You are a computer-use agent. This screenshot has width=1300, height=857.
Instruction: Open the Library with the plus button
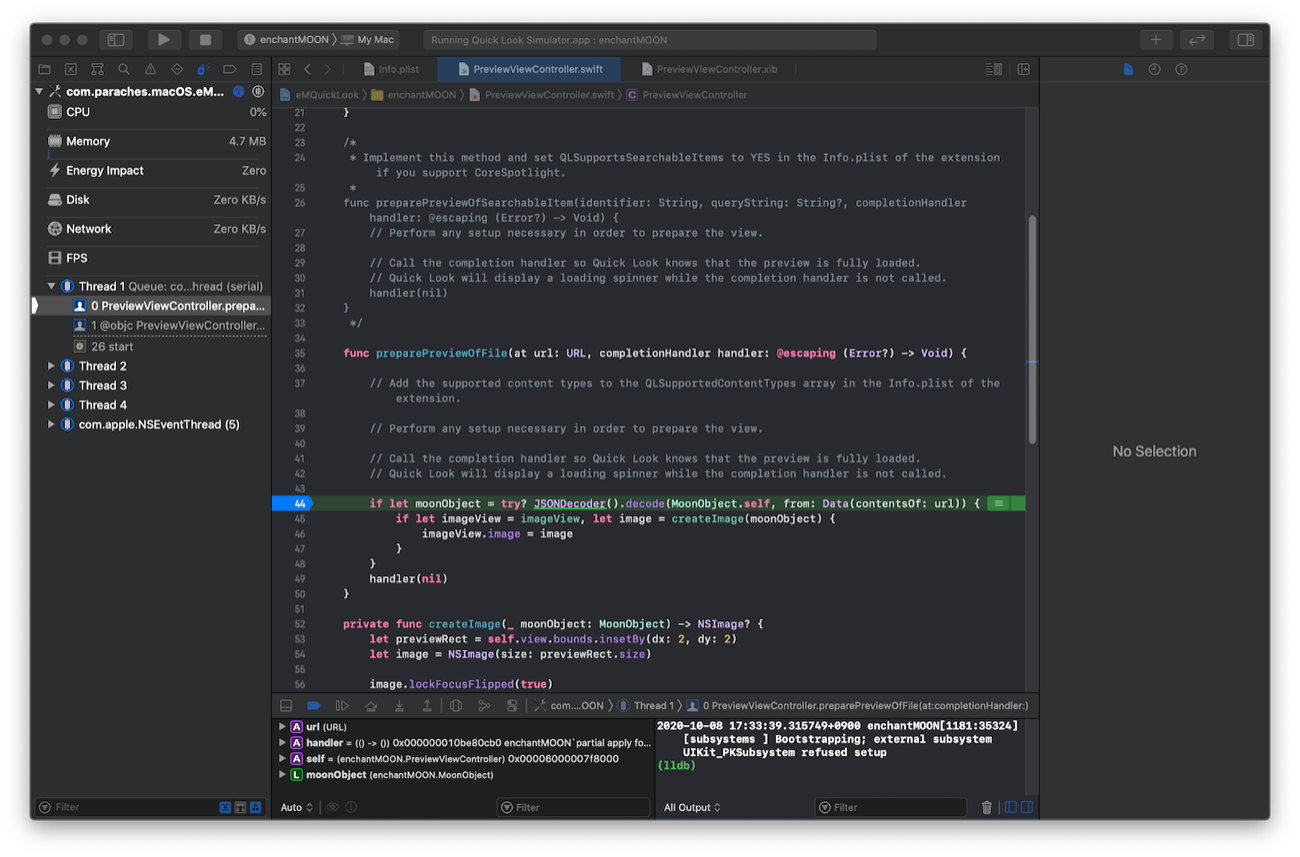pos(1156,40)
